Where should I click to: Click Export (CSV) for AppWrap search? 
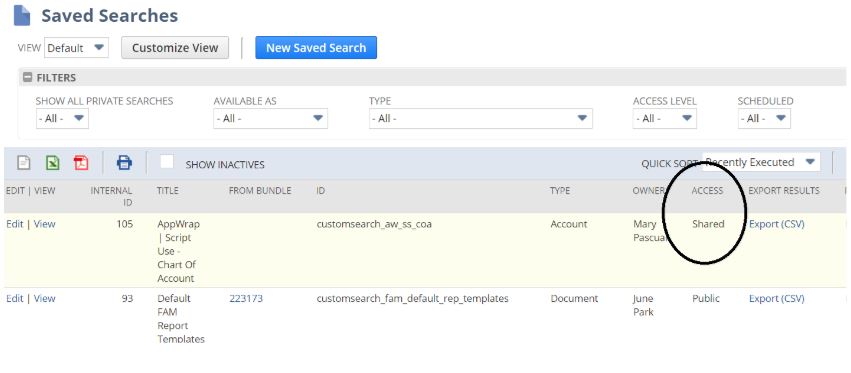point(777,224)
